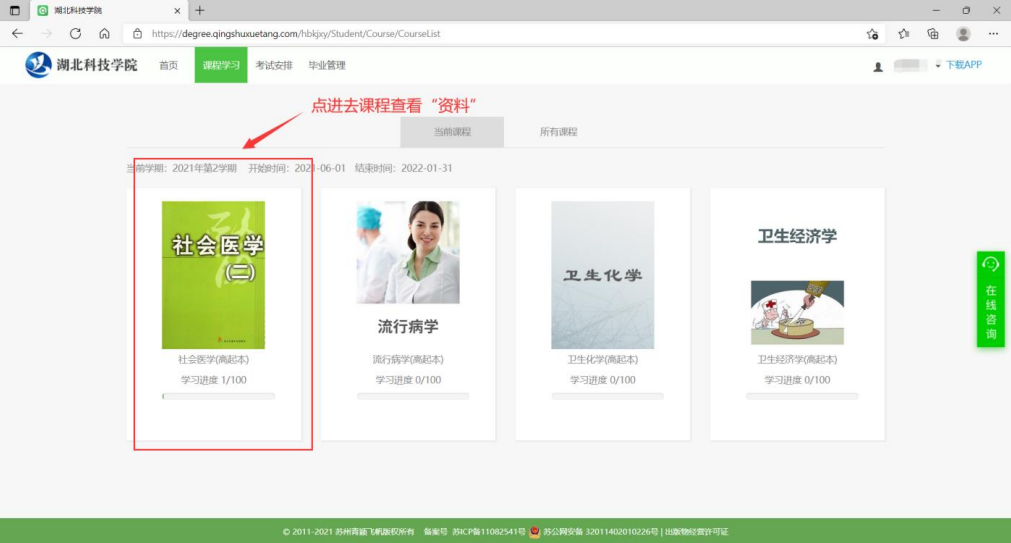Click 卫生化学(高起本) course title

pyautogui.click(x=602, y=359)
